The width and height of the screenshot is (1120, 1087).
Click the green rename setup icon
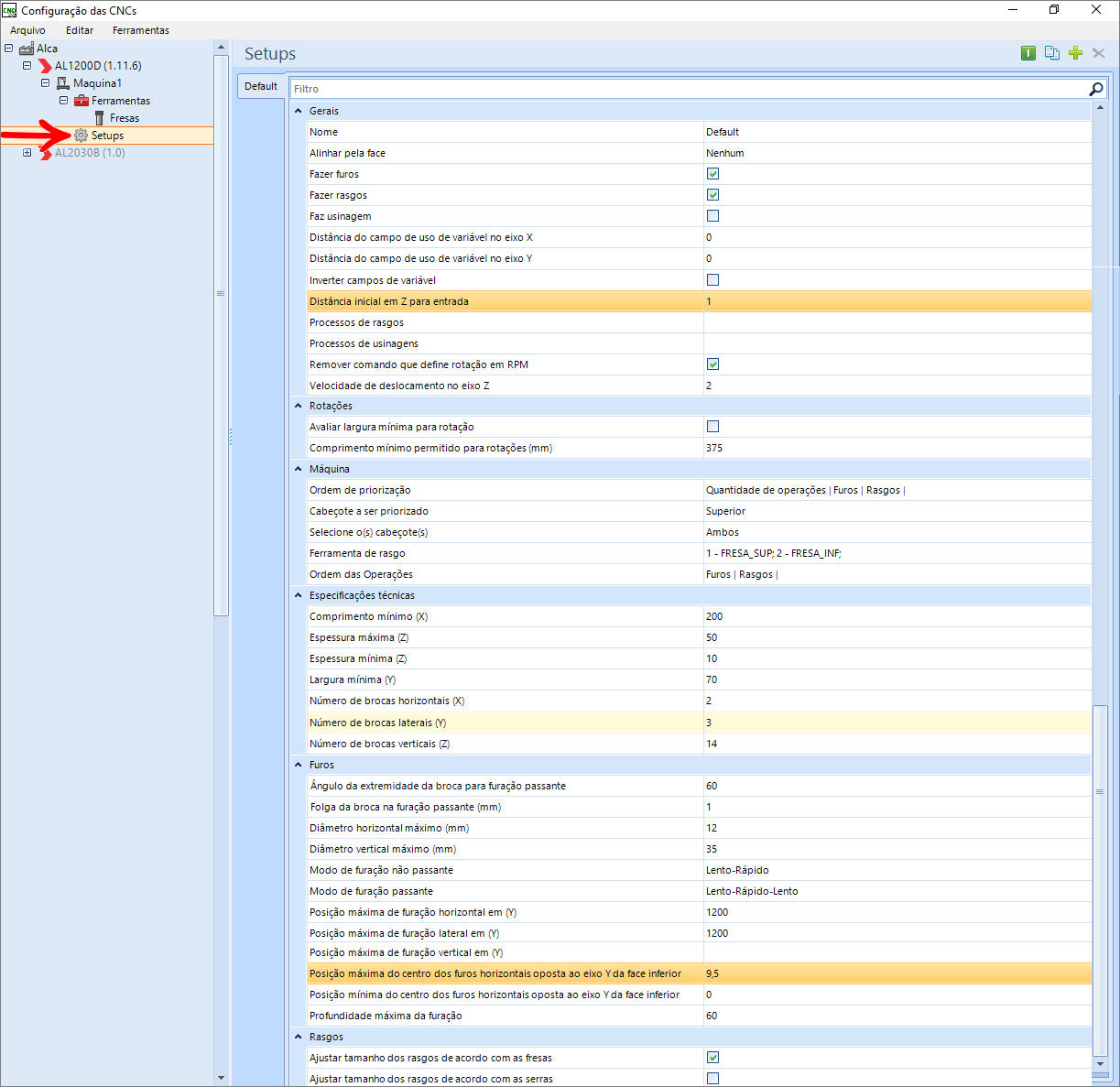pos(1028,53)
